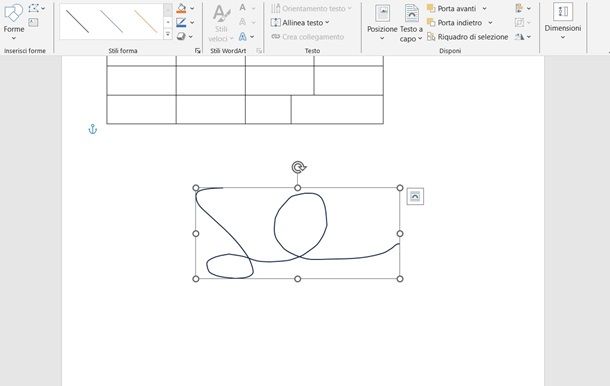
Task: Click the WordArt text effects A icon
Action: [243, 37]
